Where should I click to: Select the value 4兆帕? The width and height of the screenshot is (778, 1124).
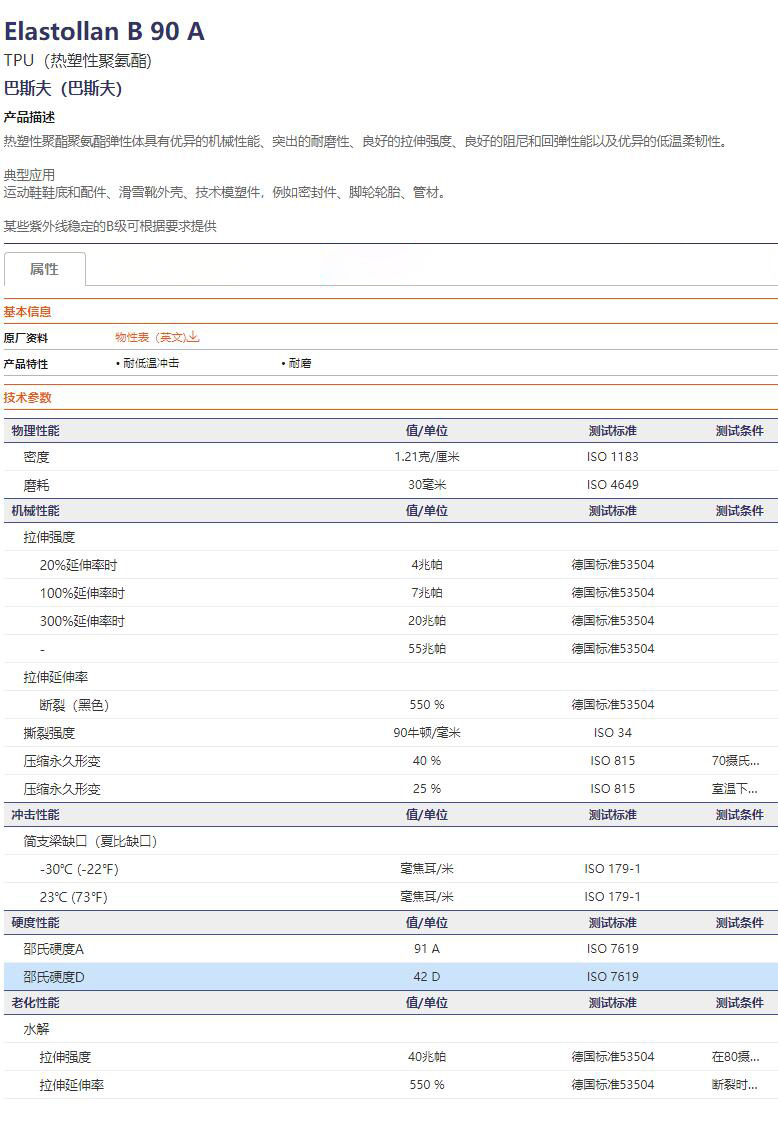pyautogui.click(x=427, y=565)
